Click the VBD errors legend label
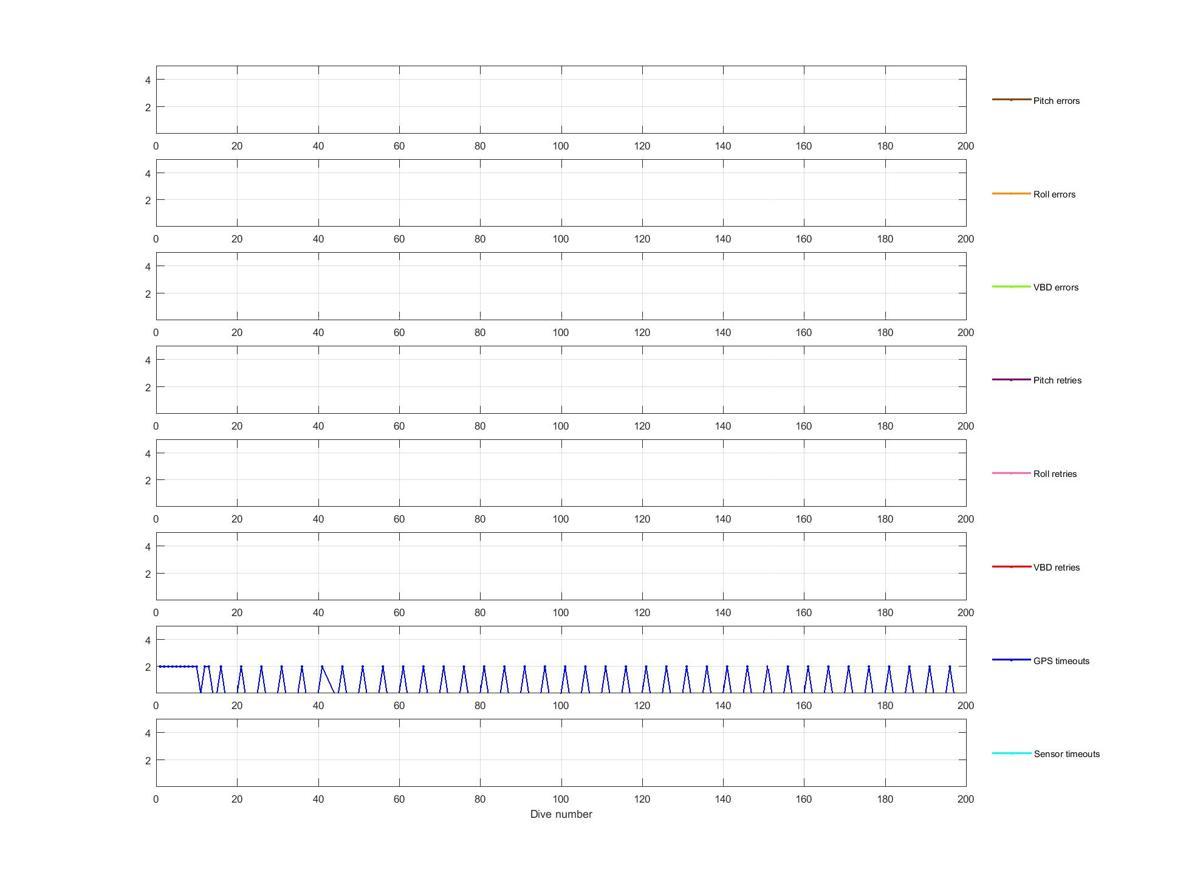Screen dimensions: 1200x885 click(x=1055, y=287)
